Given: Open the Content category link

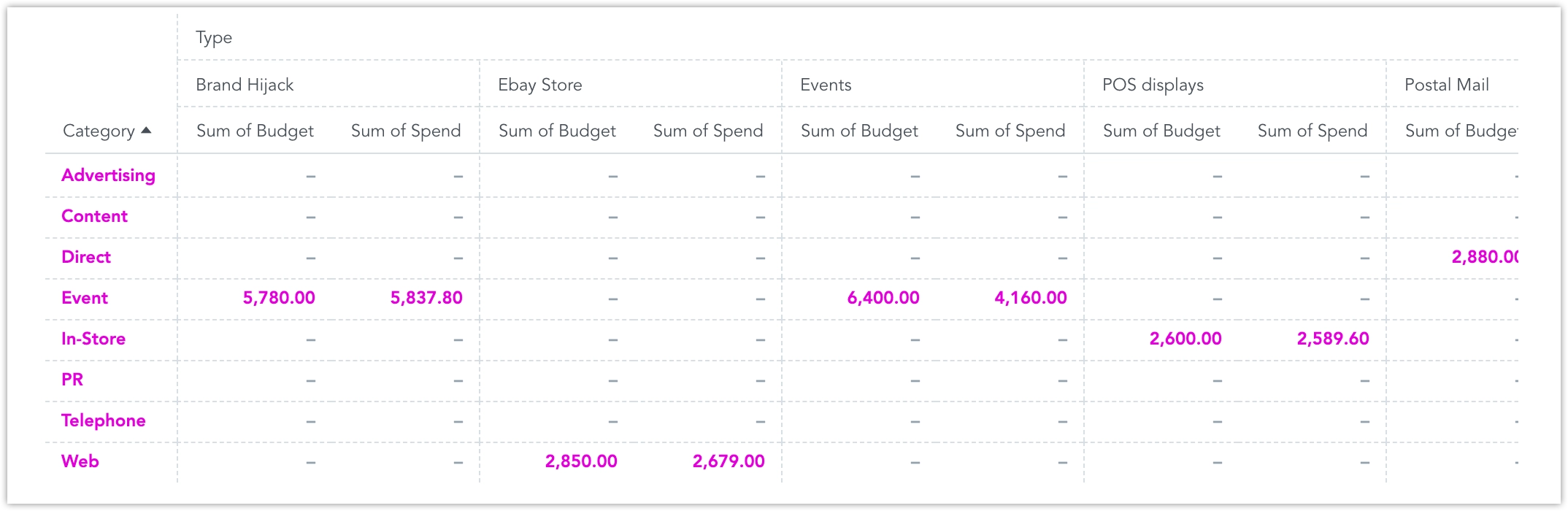Looking at the screenshot, I should (94, 216).
